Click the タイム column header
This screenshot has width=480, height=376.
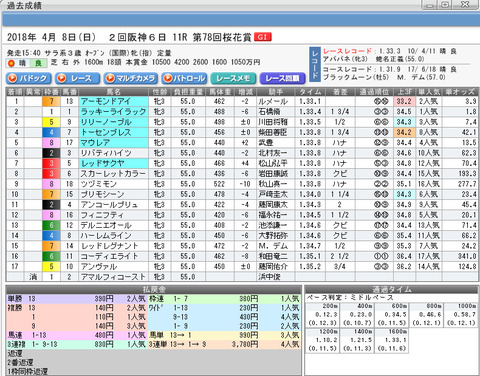[x=310, y=92]
